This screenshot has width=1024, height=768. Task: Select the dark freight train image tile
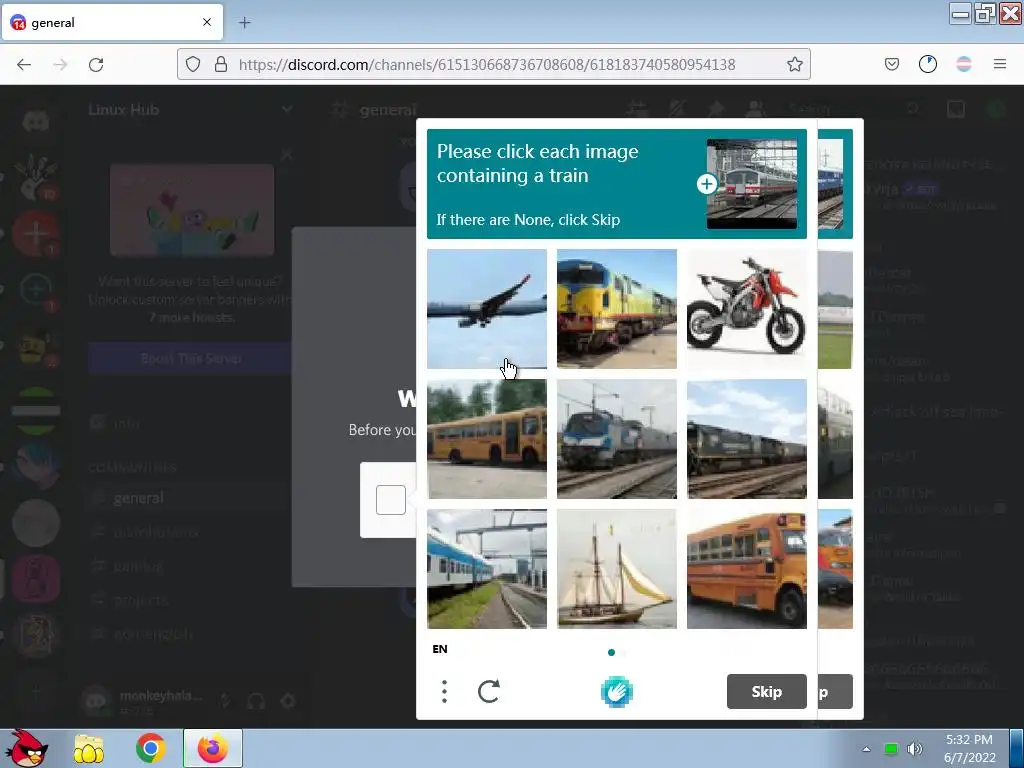746,439
